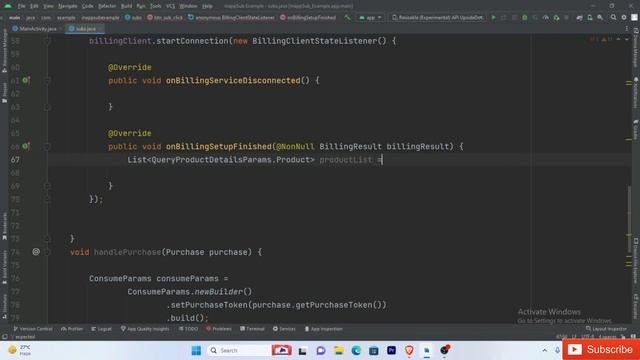
Task: Open the Device Manager toolbar icon
Action: point(590,18)
